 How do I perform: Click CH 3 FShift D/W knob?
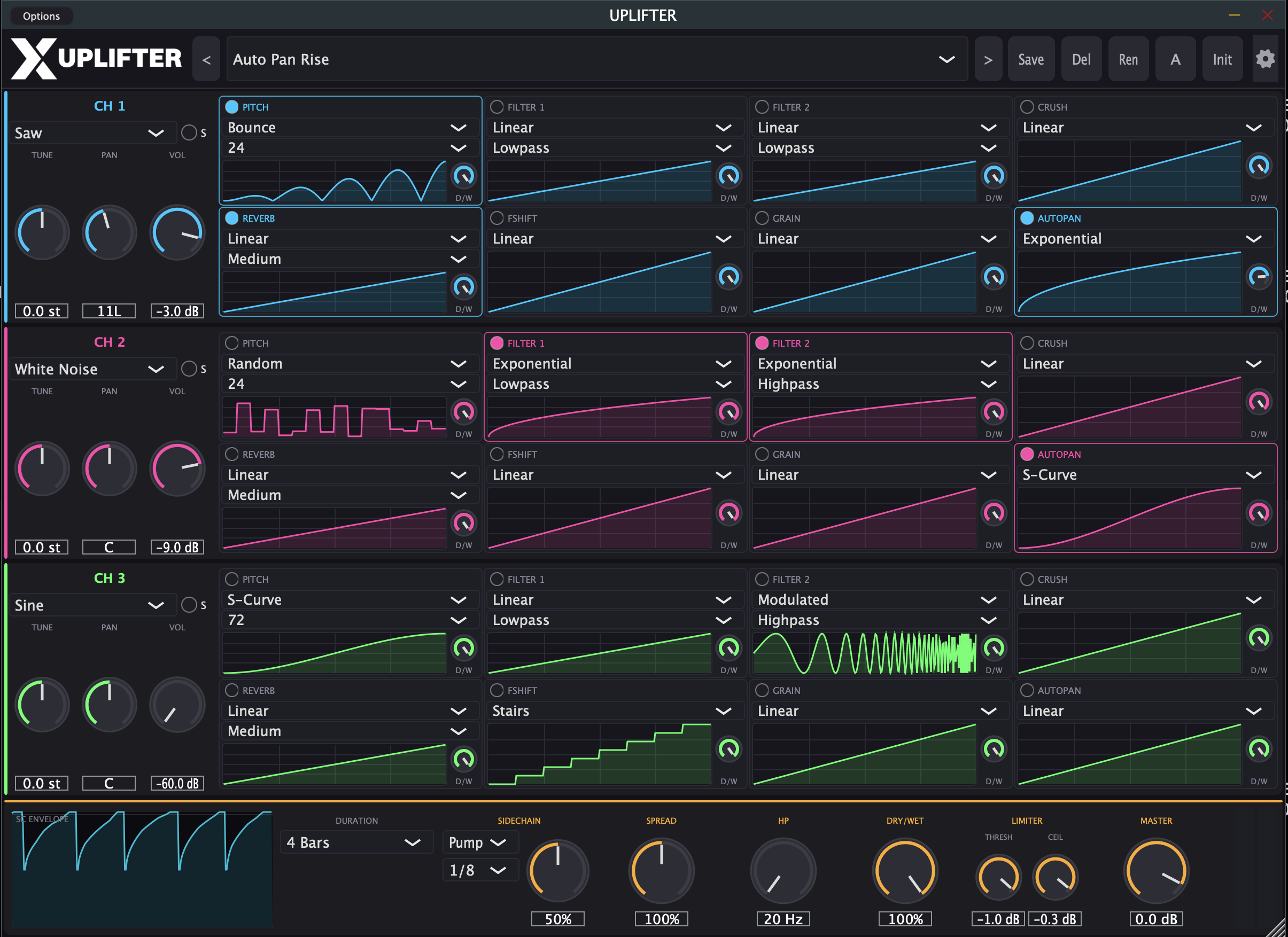728,749
